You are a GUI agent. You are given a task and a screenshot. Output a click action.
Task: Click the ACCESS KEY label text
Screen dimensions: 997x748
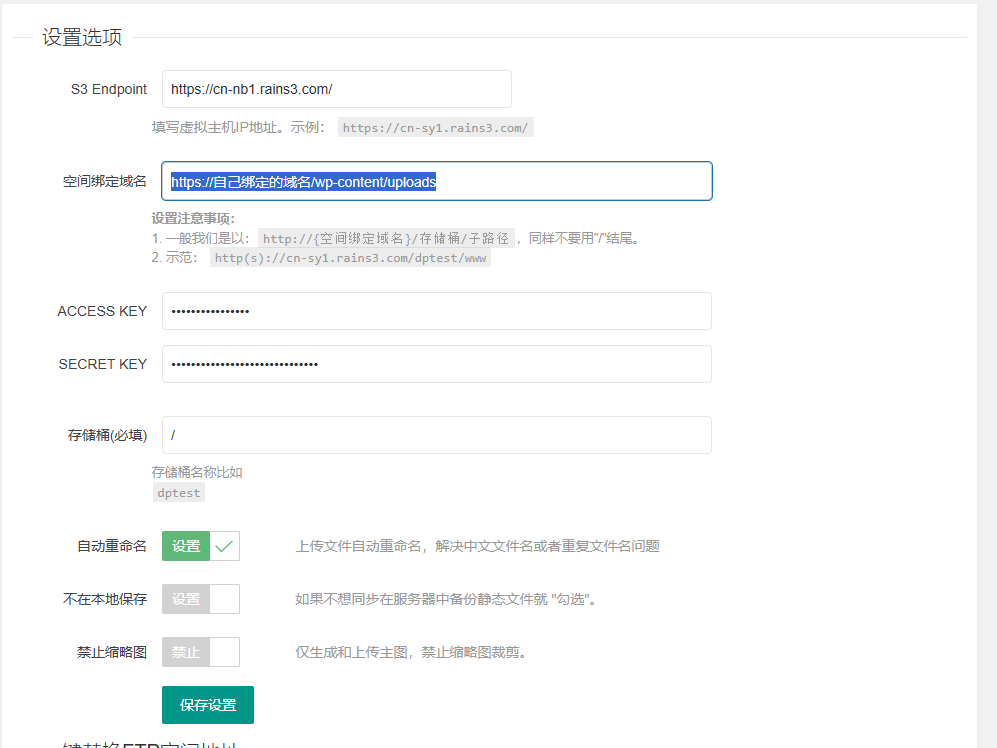coord(102,311)
